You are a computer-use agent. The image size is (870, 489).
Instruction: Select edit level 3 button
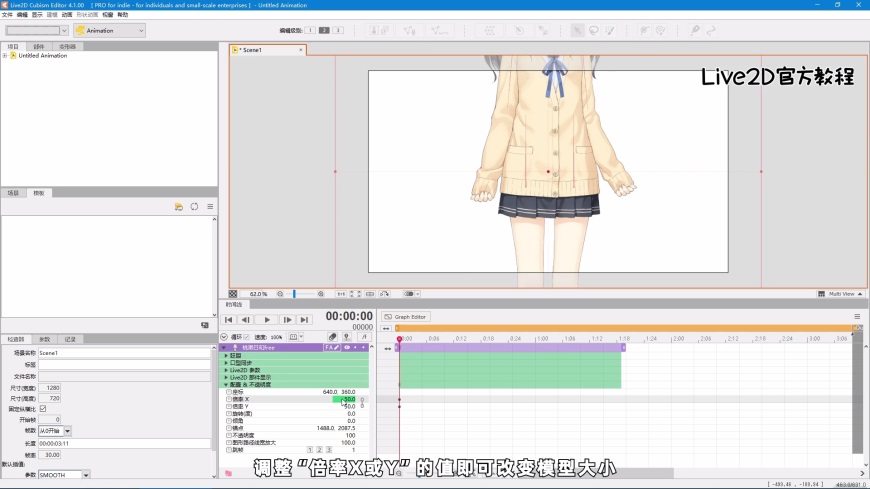point(338,31)
